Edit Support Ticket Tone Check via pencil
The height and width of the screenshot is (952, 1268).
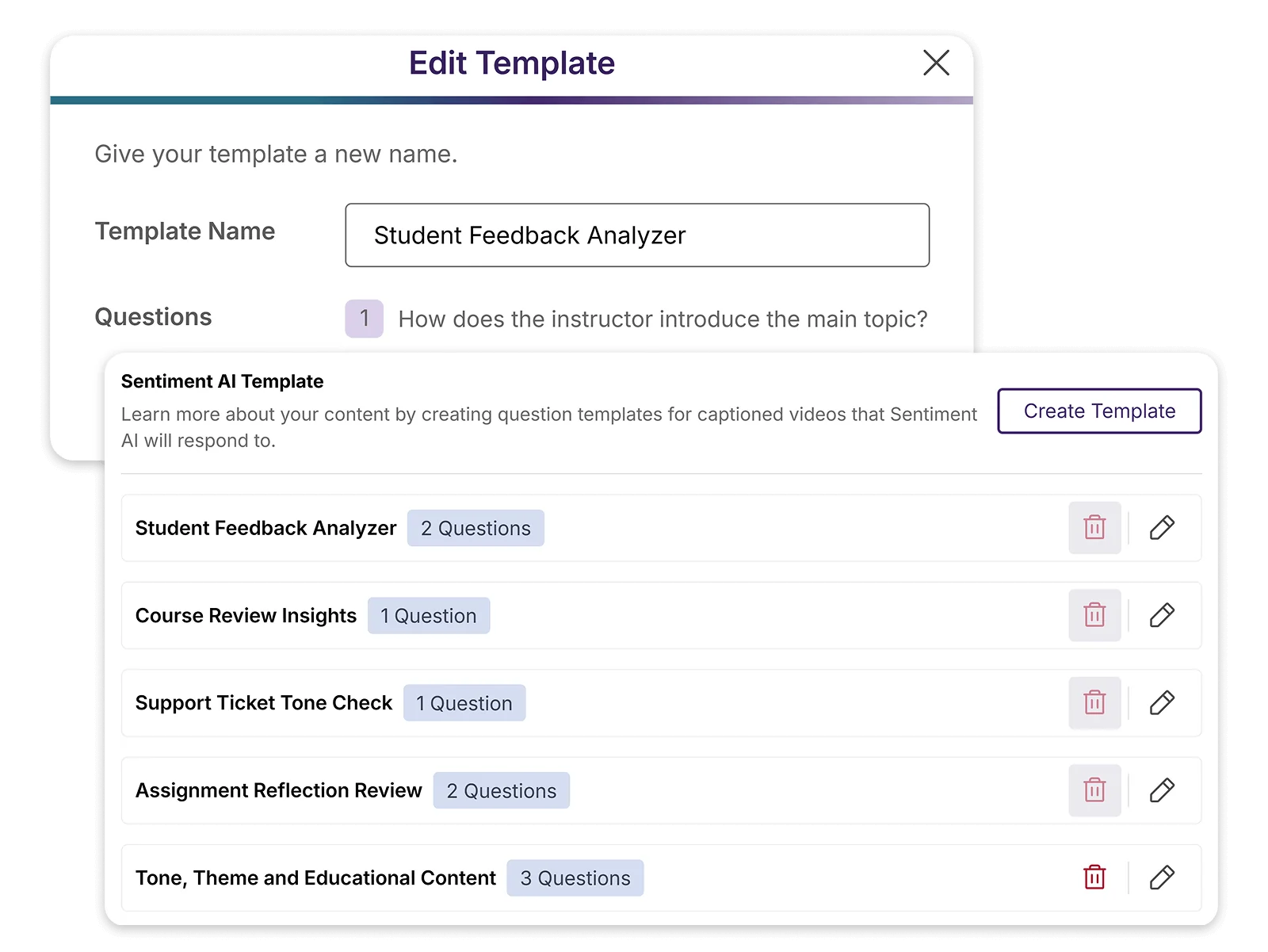pyautogui.click(x=1162, y=703)
